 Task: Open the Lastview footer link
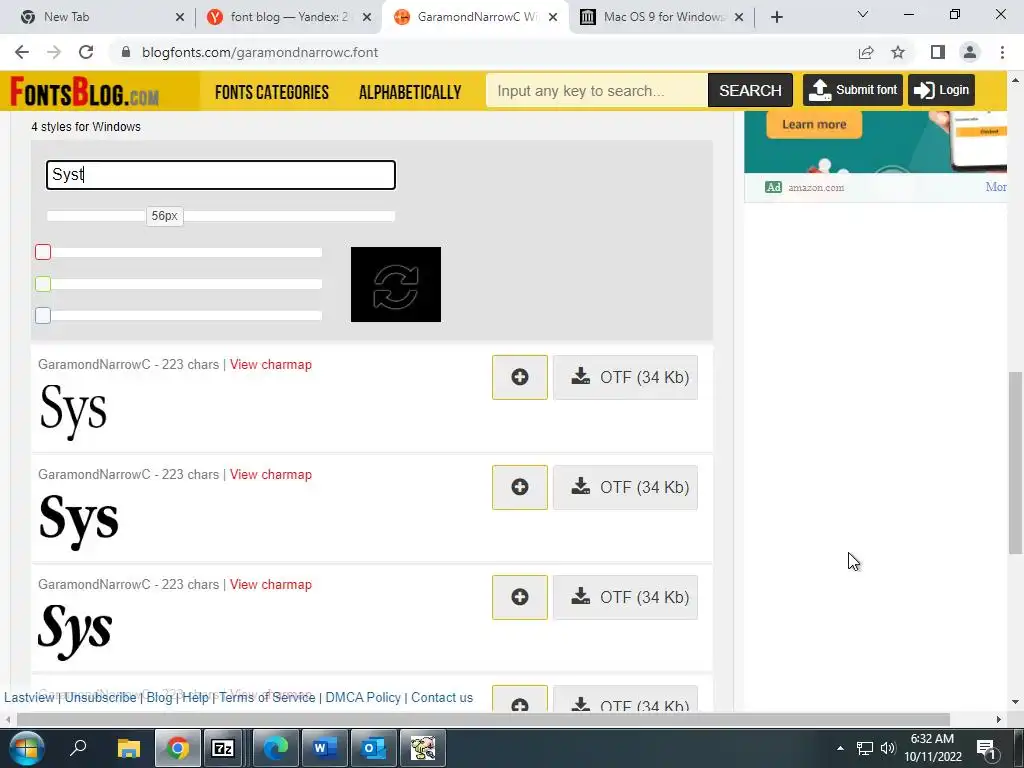[x=29, y=697]
